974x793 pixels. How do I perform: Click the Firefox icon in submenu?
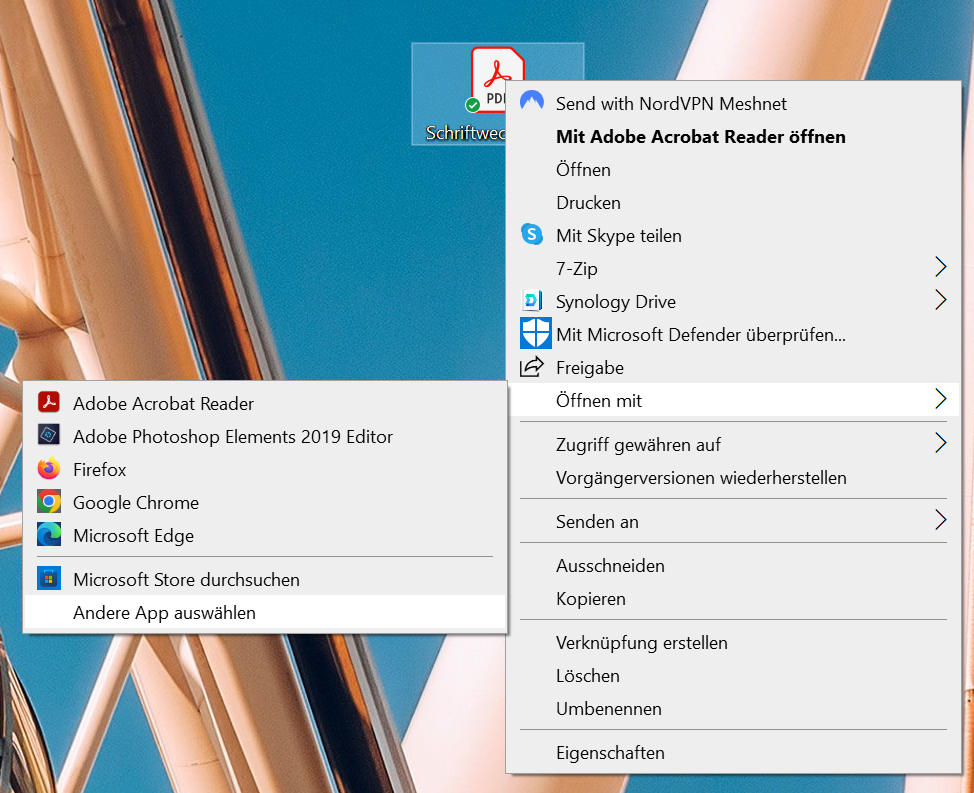pos(49,469)
